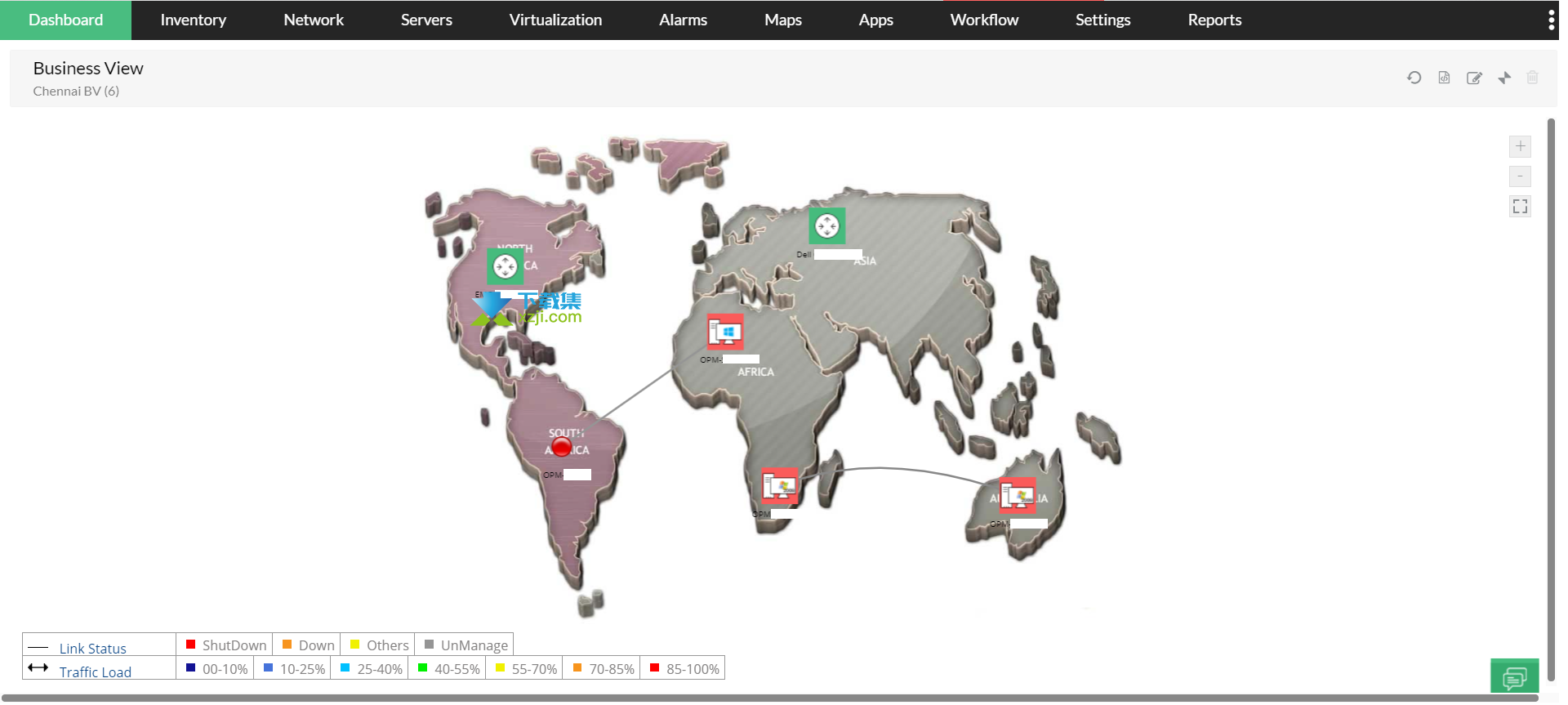Click the AFRICA label on the map
Image resolution: width=1568 pixels, height=705 pixels.
click(x=755, y=372)
